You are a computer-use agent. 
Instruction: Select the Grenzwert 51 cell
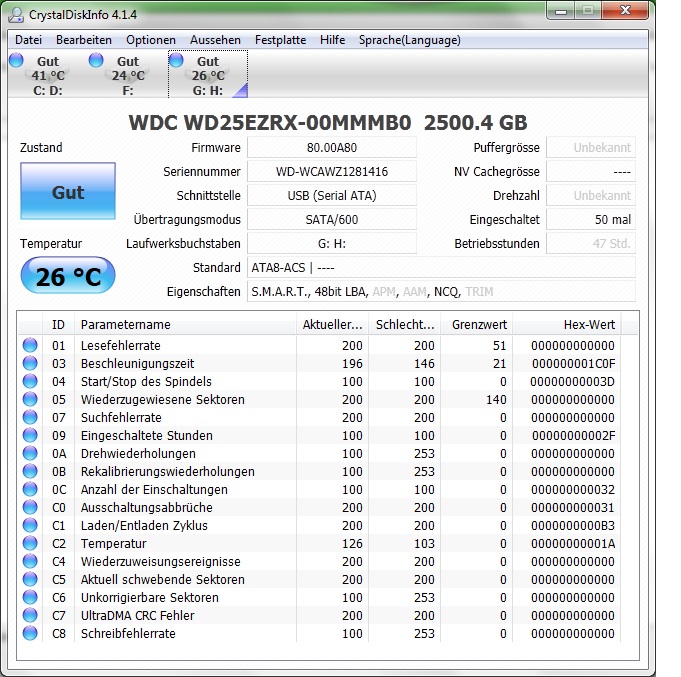[x=499, y=345]
